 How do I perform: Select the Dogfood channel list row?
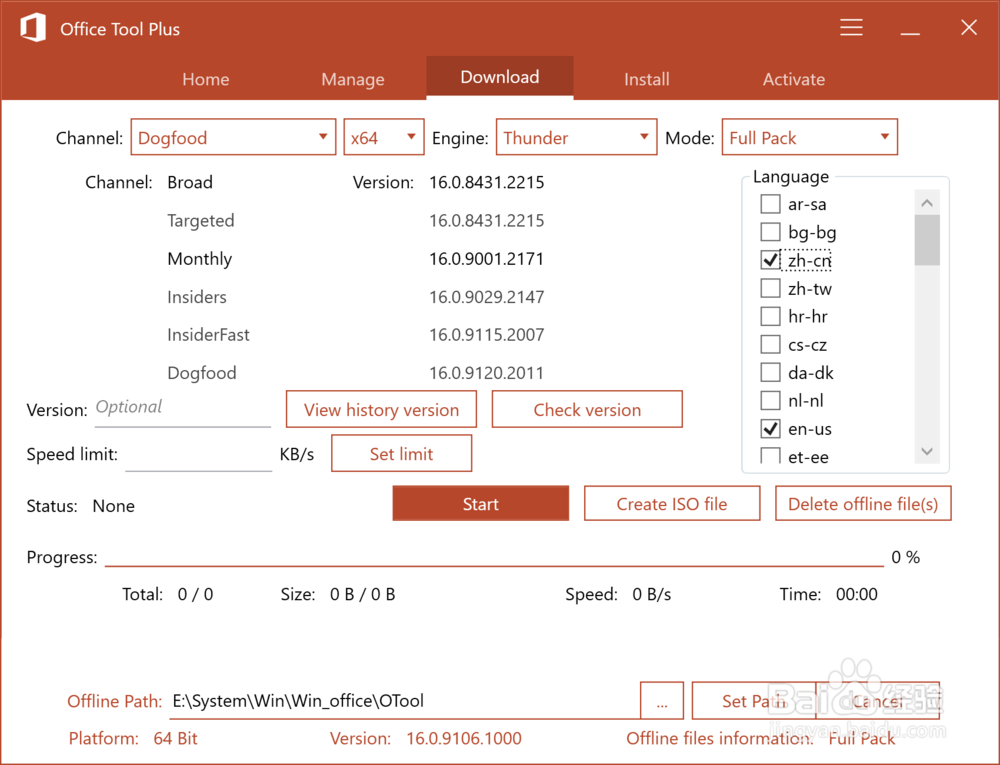click(x=202, y=373)
